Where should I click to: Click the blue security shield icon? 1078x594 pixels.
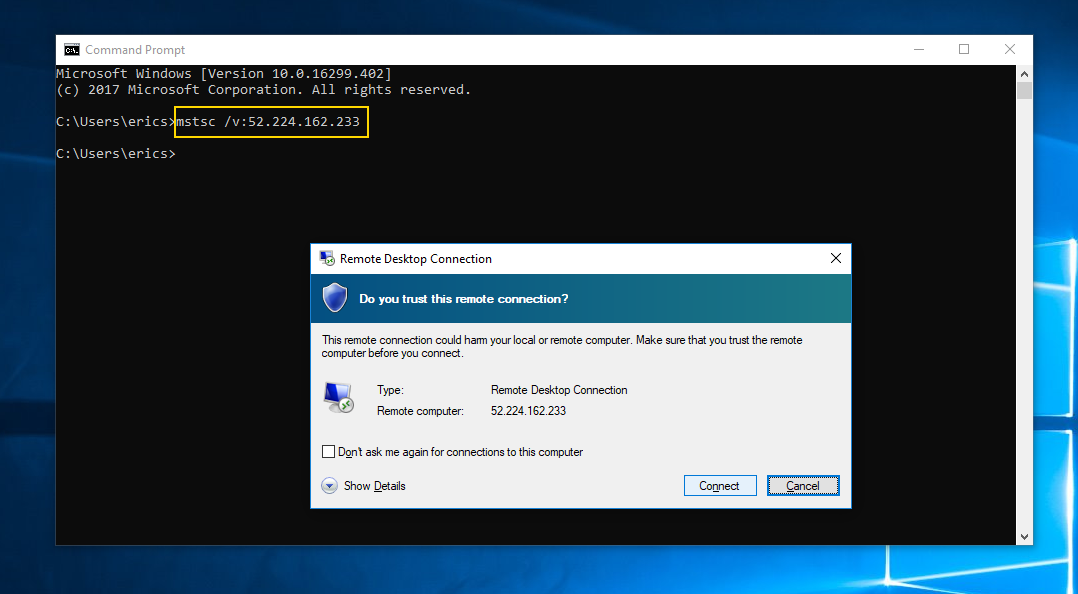(x=334, y=298)
